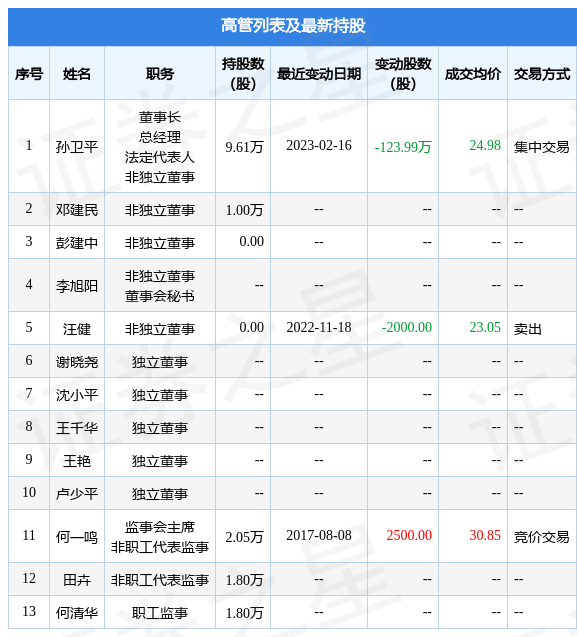
Task: Click the name 王千华
Action: coord(77,428)
